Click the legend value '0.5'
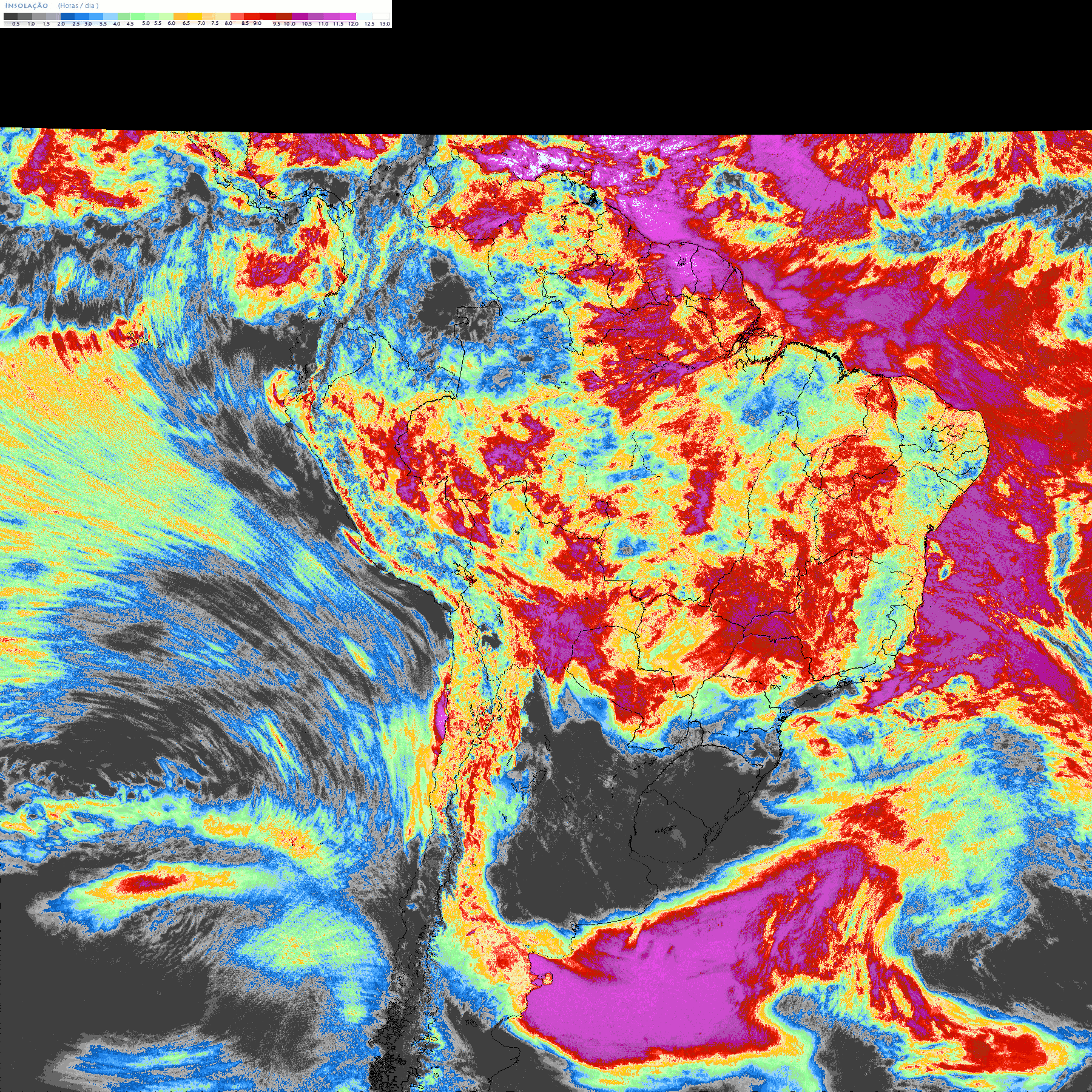 [x=16, y=24]
